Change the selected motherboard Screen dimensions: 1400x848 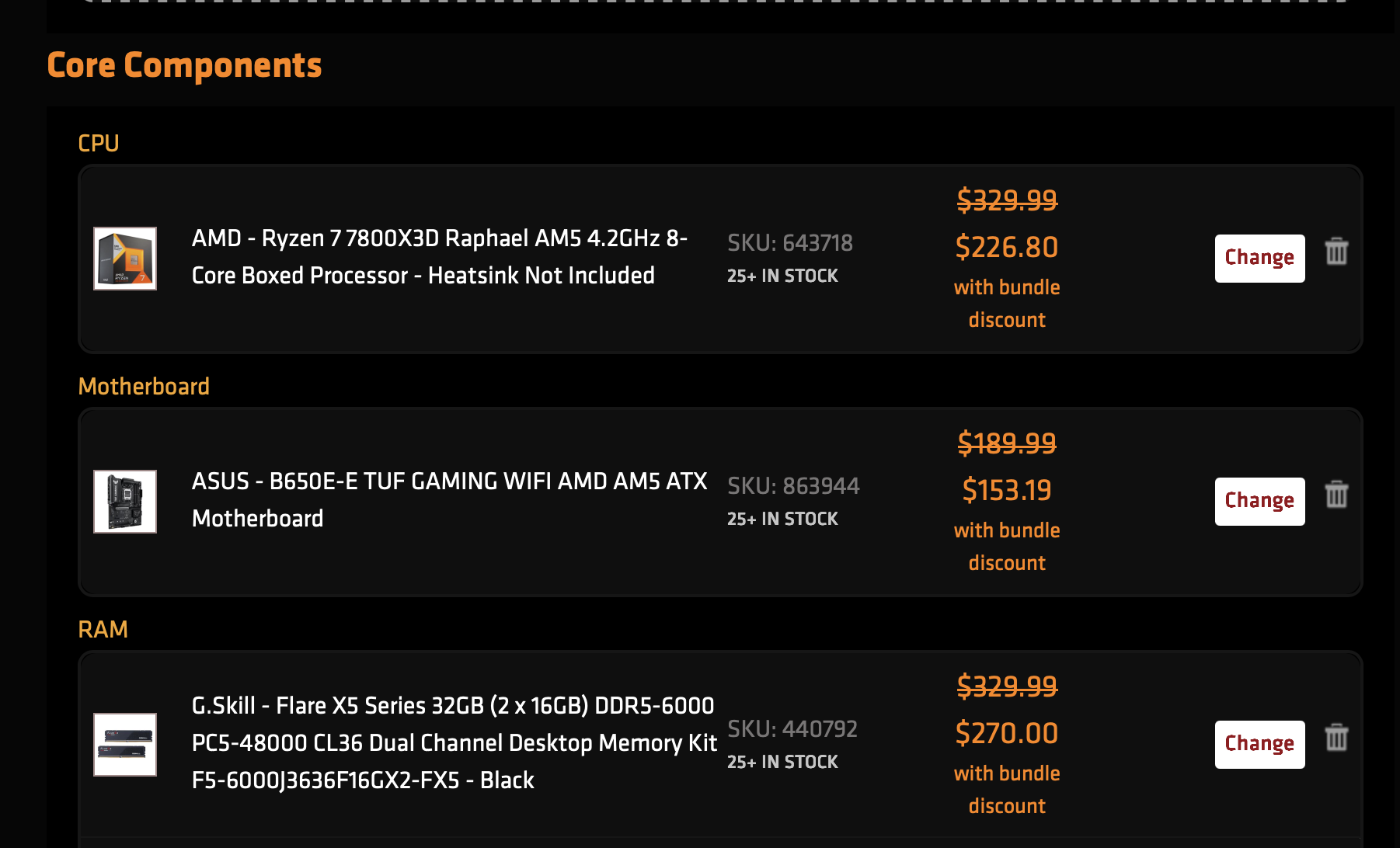click(1259, 501)
